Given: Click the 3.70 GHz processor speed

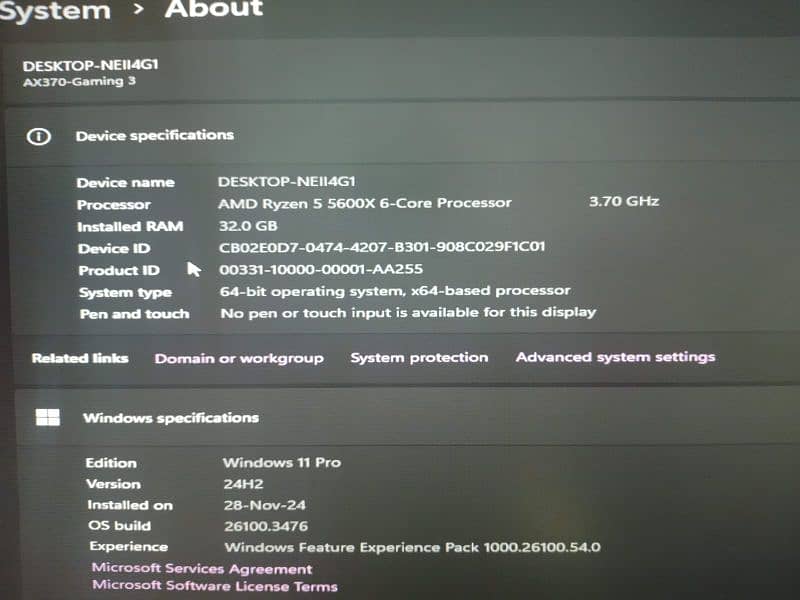Looking at the screenshot, I should coord(624,201).
